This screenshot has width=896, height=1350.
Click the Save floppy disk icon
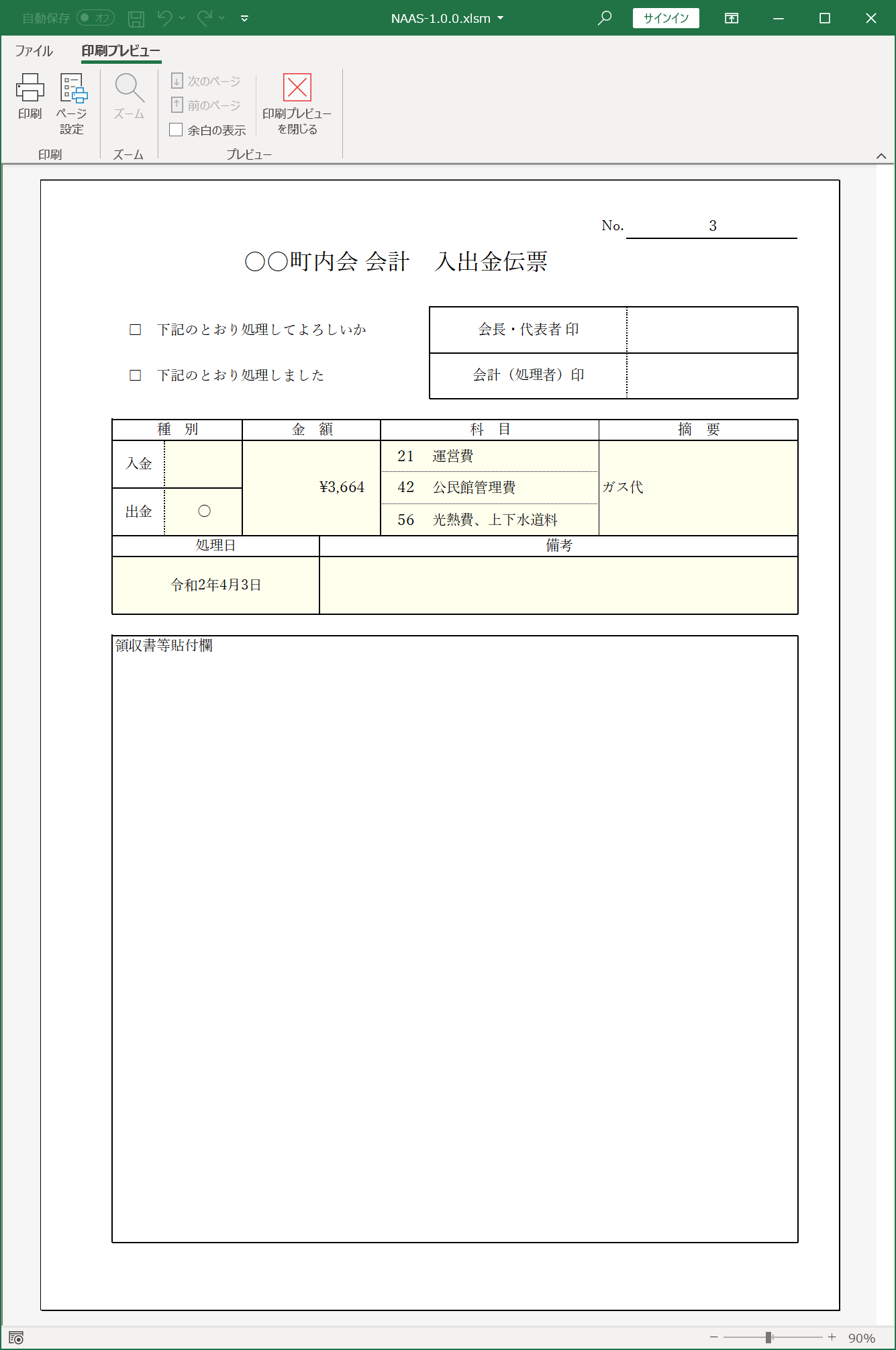tap(136, 18)
